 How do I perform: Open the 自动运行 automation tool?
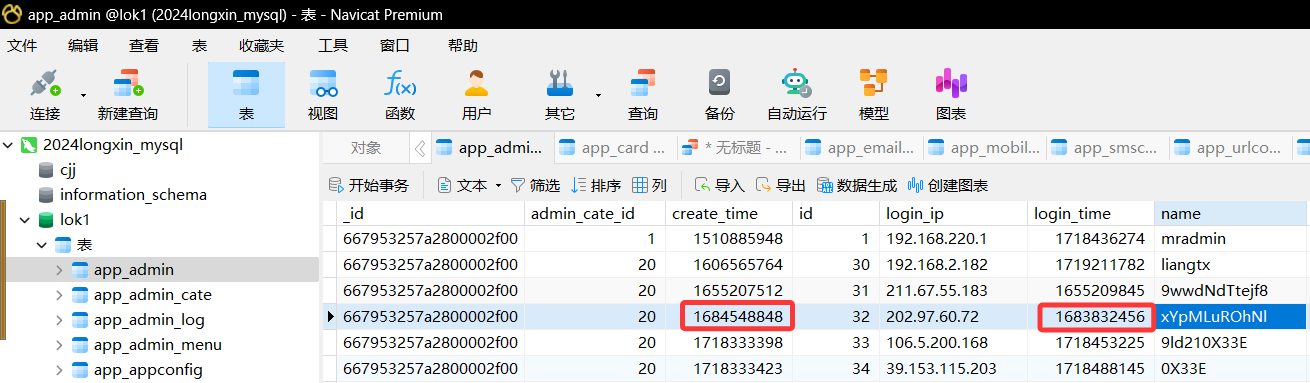(796, 95)
